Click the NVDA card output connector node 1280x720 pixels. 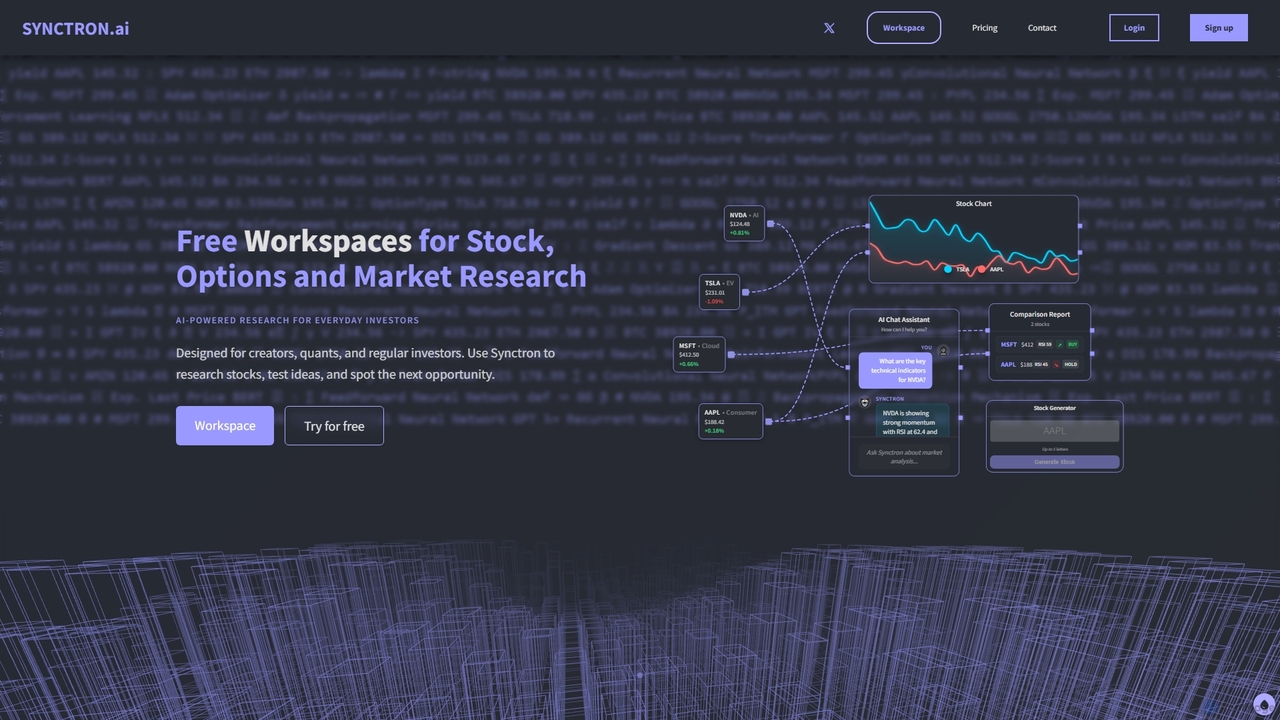pyautogui.click(x=770, y=224)
